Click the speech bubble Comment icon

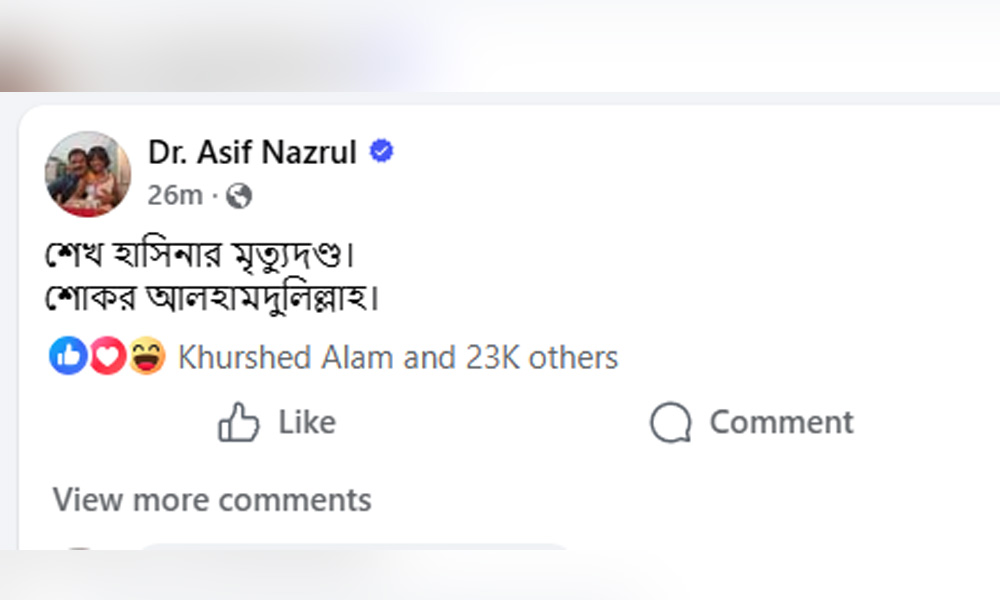[670, 423]
